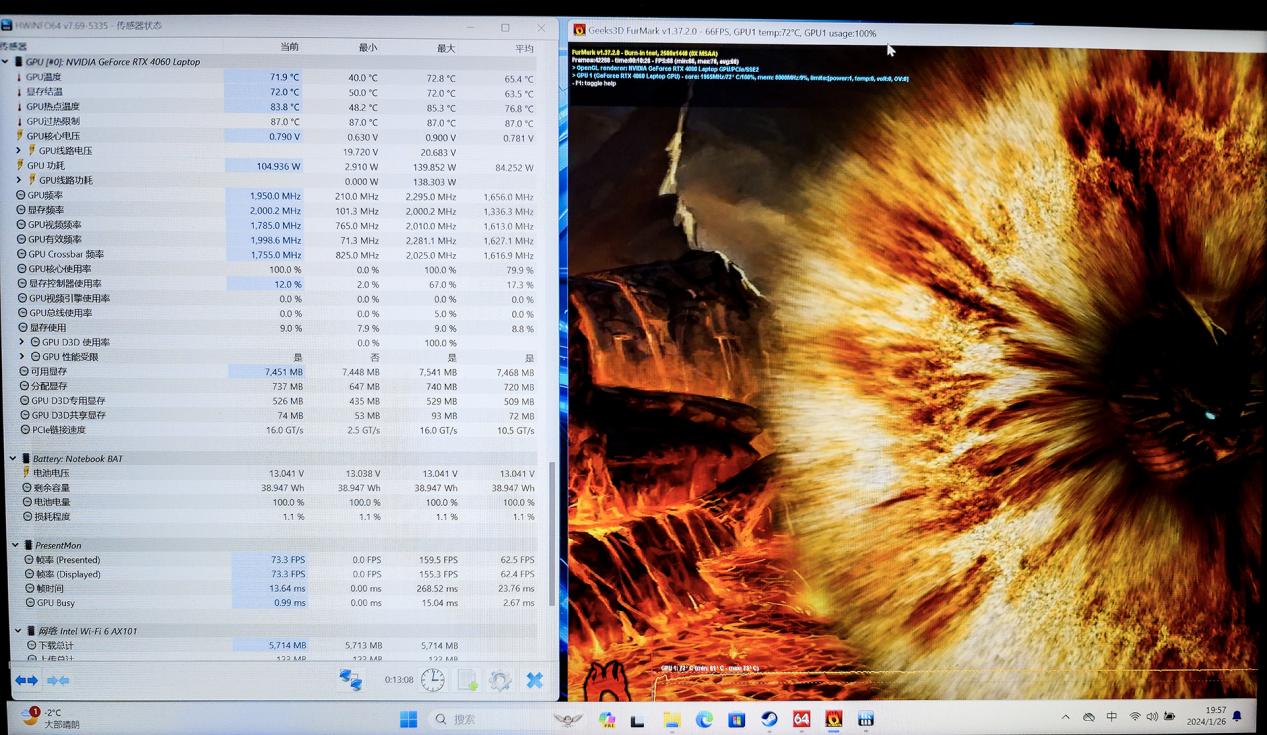
Task: Click the HWiNFO sensor list vertical scrollbar
Action: click(551, 530)
